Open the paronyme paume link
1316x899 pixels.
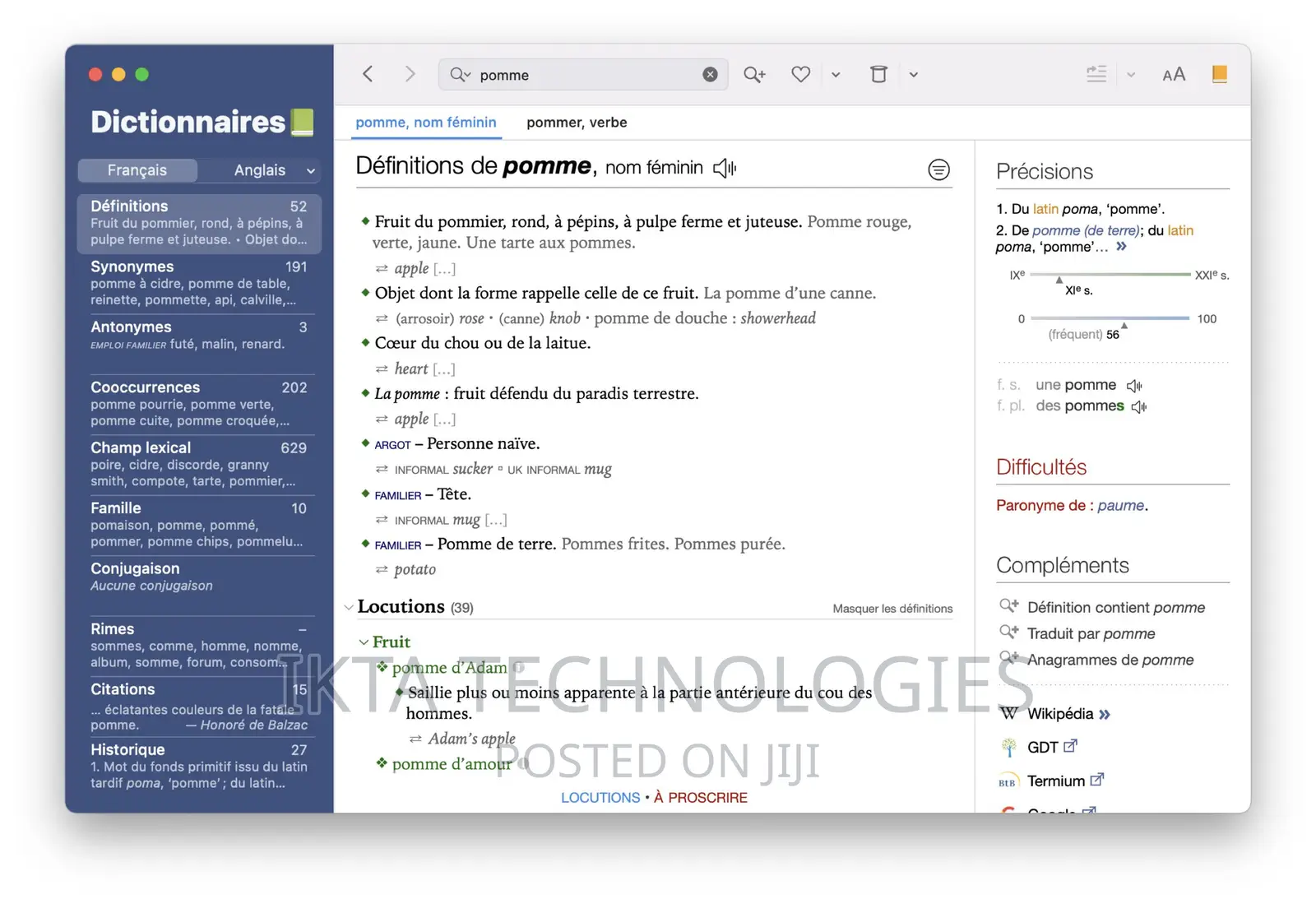(1120, 506)
